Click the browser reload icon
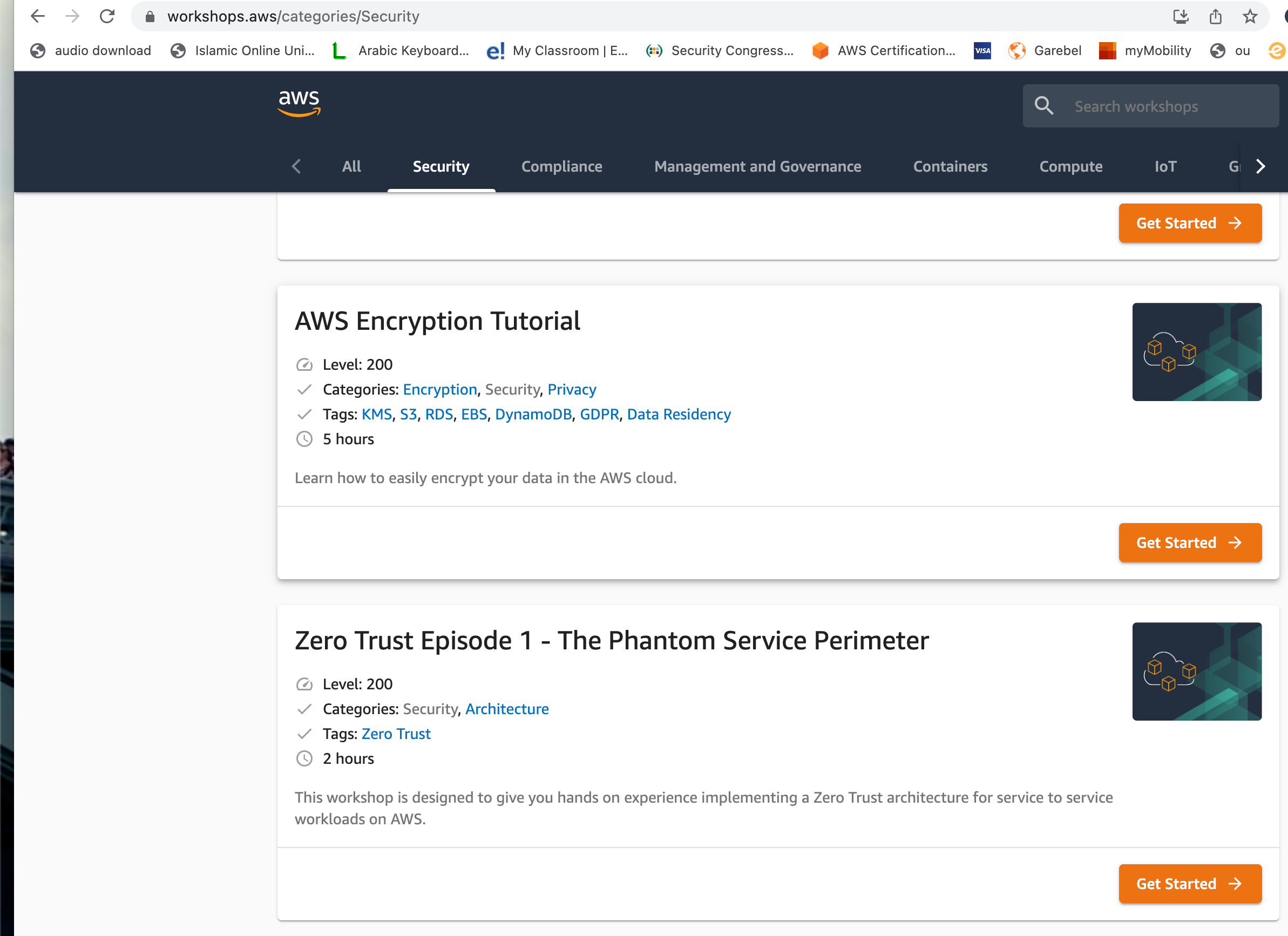1288x936 pixels. click(107, 17)
